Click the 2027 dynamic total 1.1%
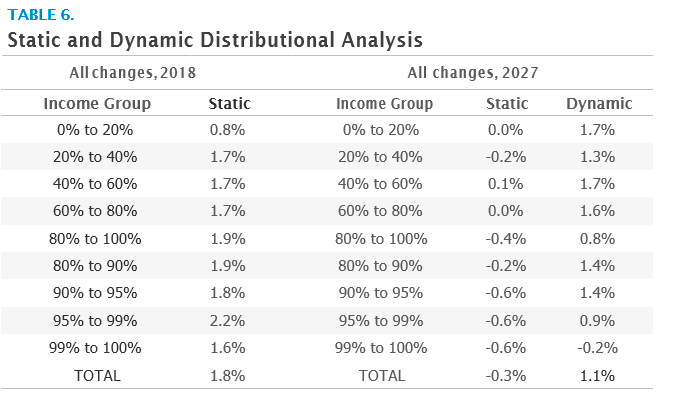The width and height of the screenshot is (678, 404). tap(598, 376)
